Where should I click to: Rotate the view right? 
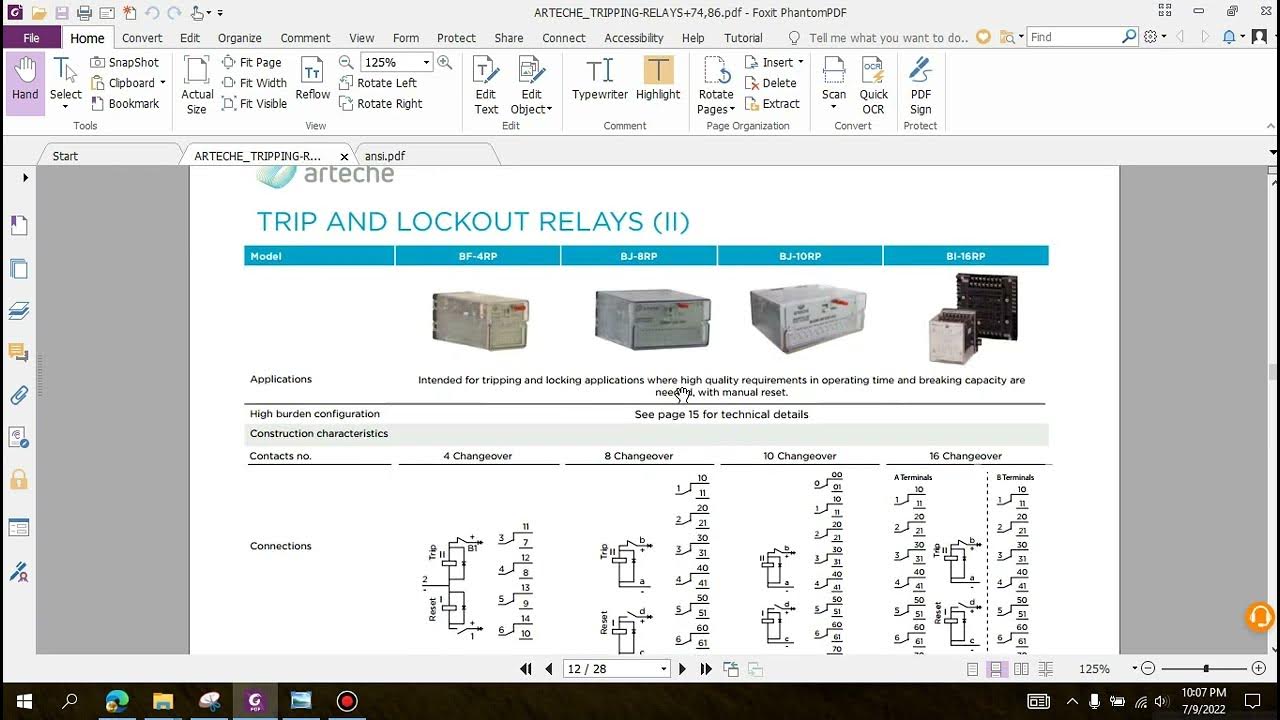click(x=381, y=103)
